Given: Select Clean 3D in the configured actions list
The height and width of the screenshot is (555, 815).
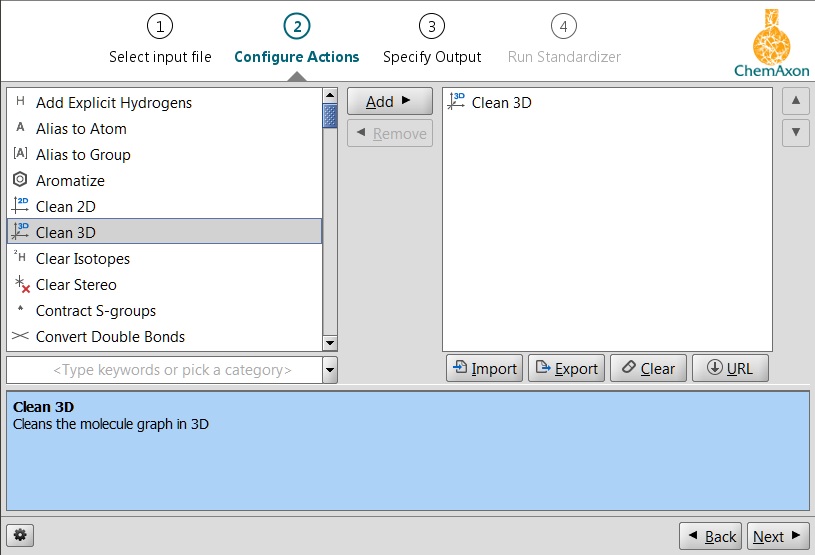Looking at the screenshot, I should tap(501, 102).
